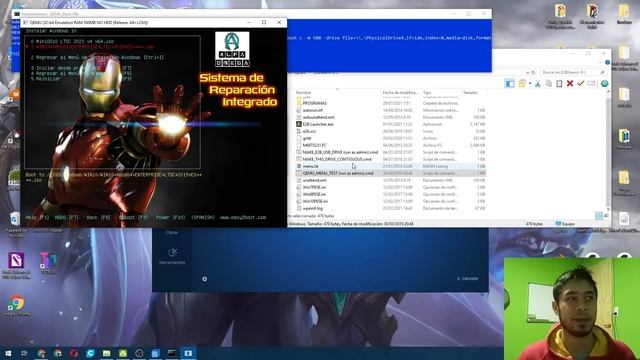Open the dropdown arrow beside the folder toolbar icon

pyautogui.click(x=530, y=84)
